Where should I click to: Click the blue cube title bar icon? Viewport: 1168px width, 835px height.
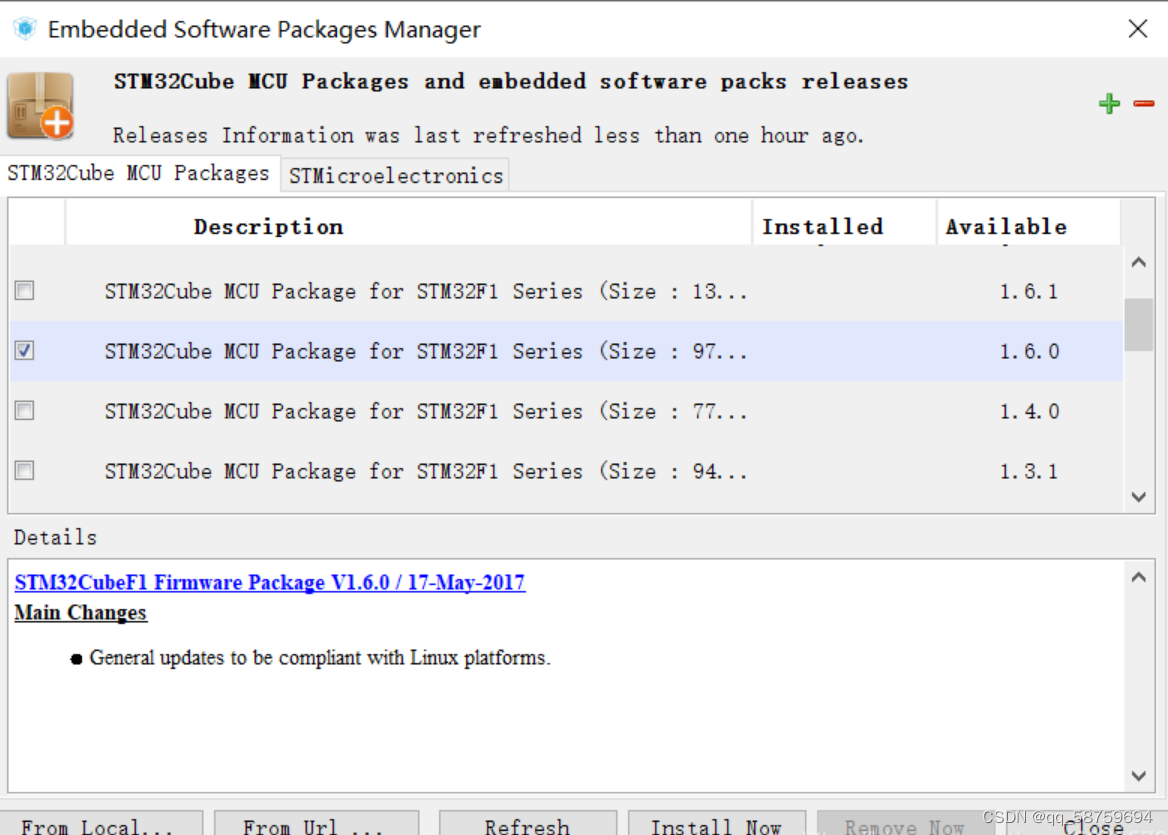25,29
